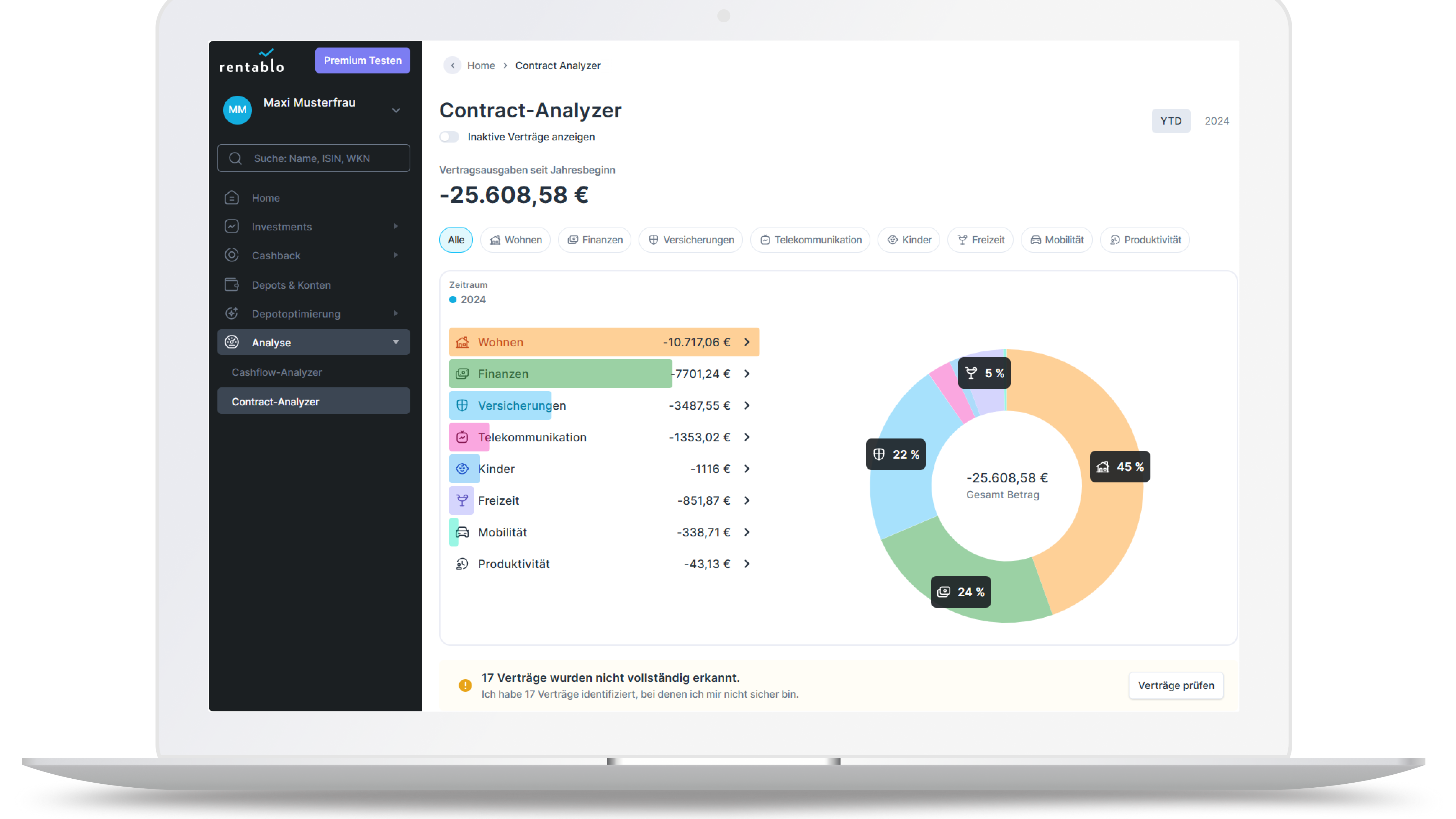Screen dimensions: 1456x819
Task: Select the Telekommunikation filter chip
Action: (x=811, y=240)
